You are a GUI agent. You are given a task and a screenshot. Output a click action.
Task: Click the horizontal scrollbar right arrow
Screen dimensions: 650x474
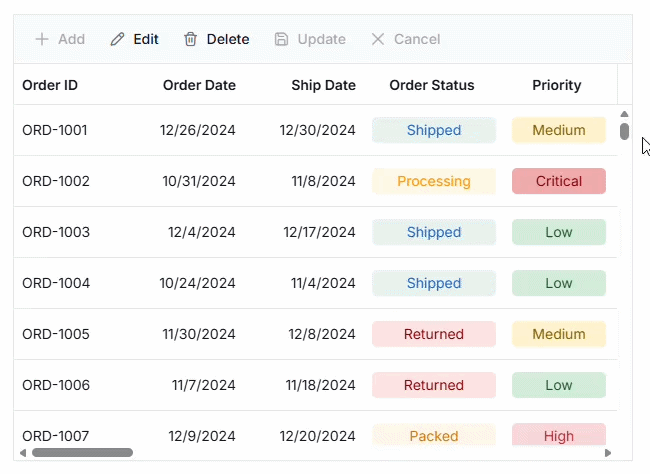click(608, 453)
